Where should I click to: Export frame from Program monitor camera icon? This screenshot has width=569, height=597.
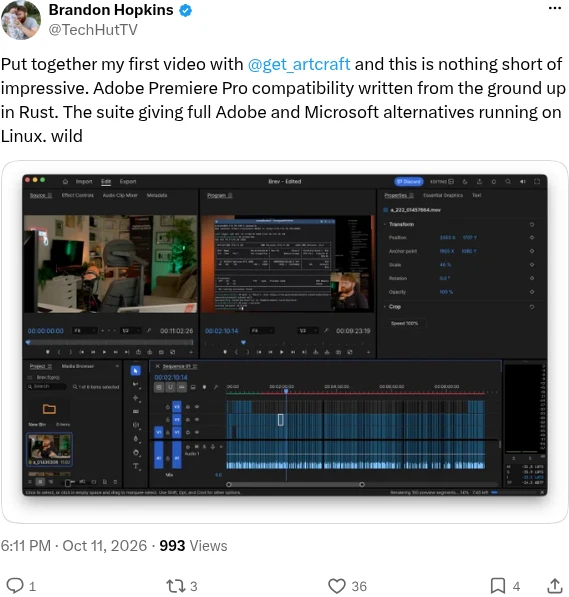[338, 352]
